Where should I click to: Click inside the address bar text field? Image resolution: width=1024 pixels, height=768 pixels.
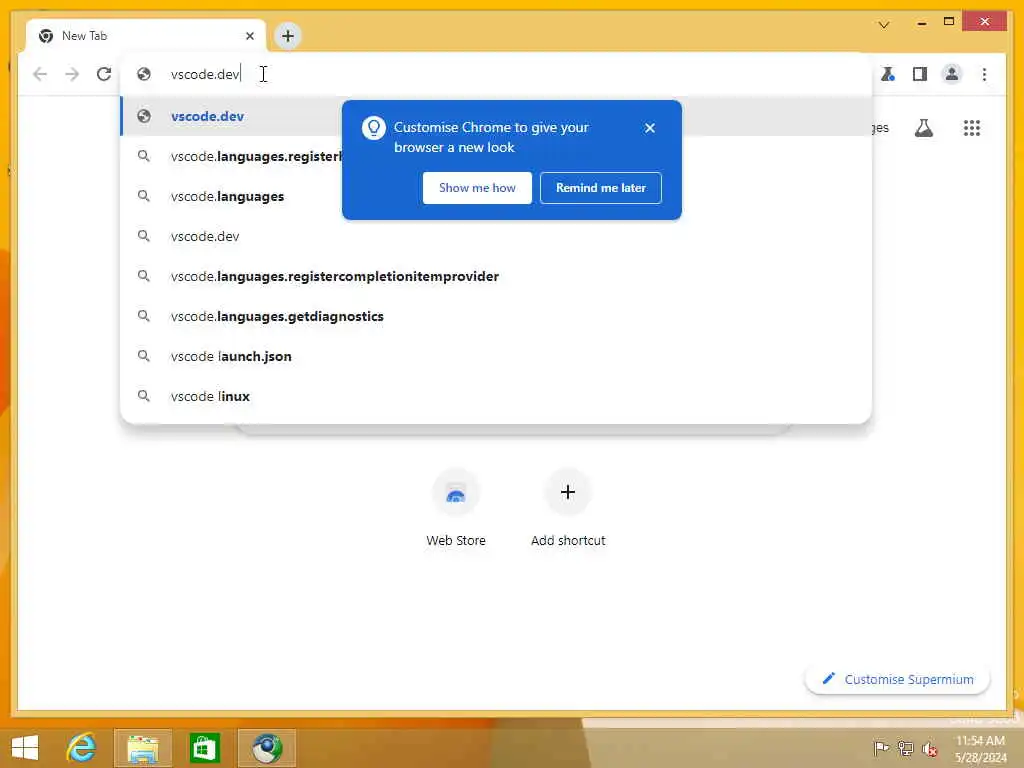point(496,74)
